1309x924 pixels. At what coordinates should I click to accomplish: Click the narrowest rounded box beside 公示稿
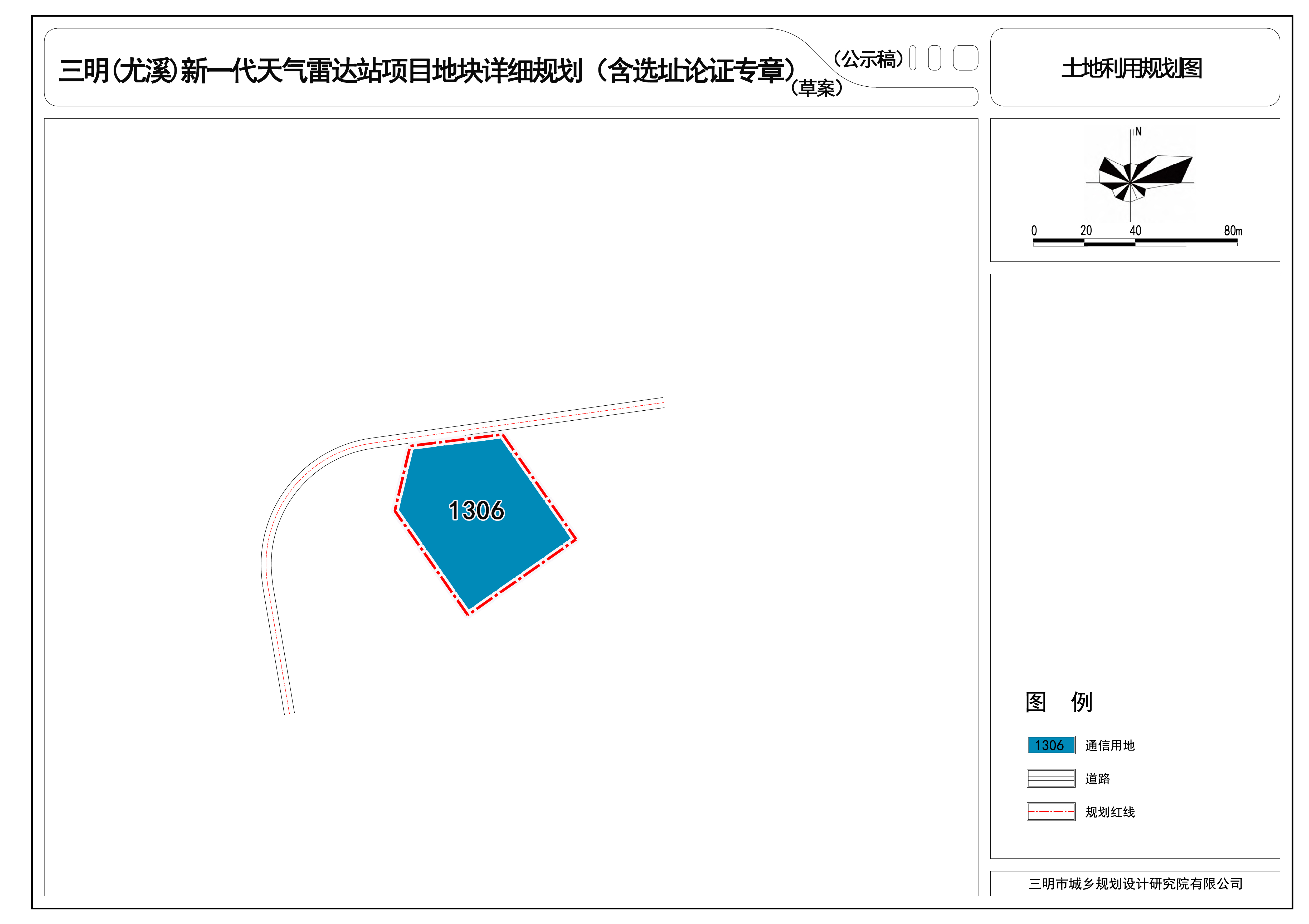[913, 57]
